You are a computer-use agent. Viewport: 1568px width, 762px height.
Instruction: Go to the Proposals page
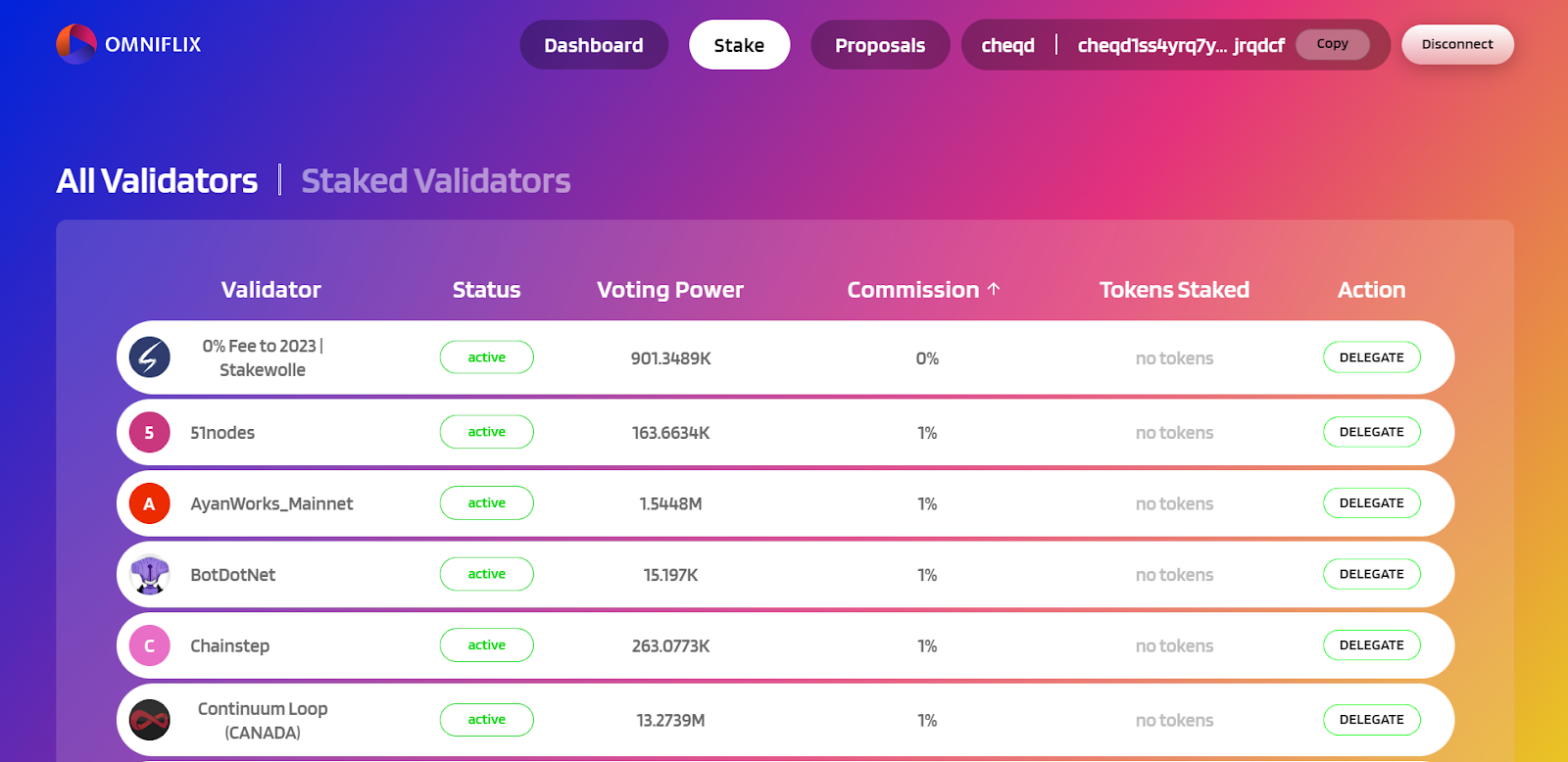880,45
